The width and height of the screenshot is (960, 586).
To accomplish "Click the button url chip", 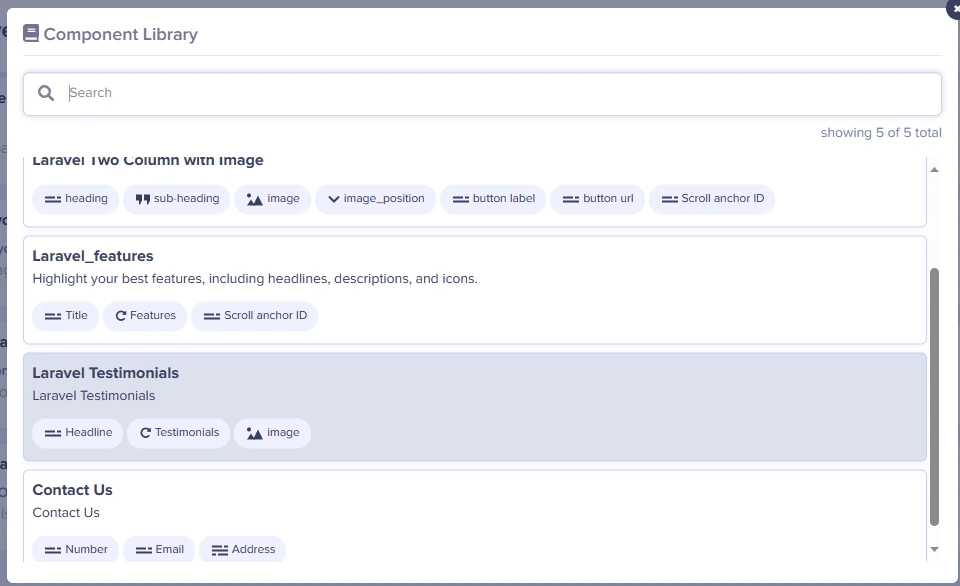I will coord(597,199).
